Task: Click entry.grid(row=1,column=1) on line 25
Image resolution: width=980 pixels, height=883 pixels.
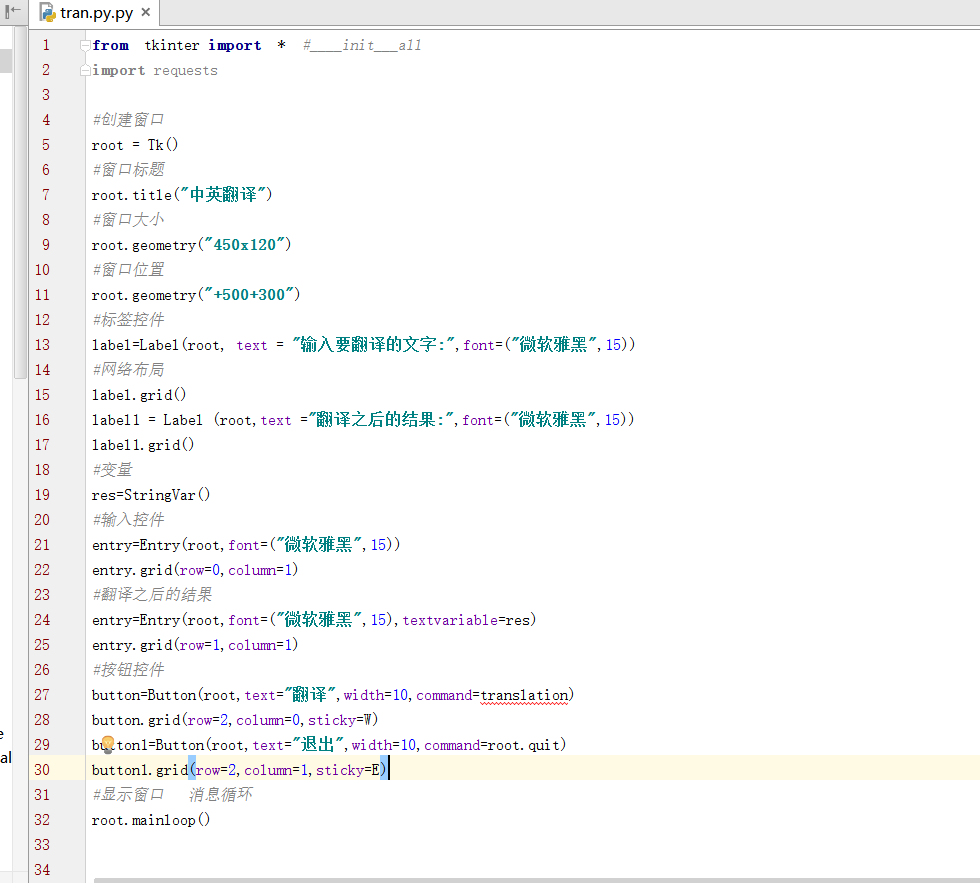Action: (x=194, y=645)
